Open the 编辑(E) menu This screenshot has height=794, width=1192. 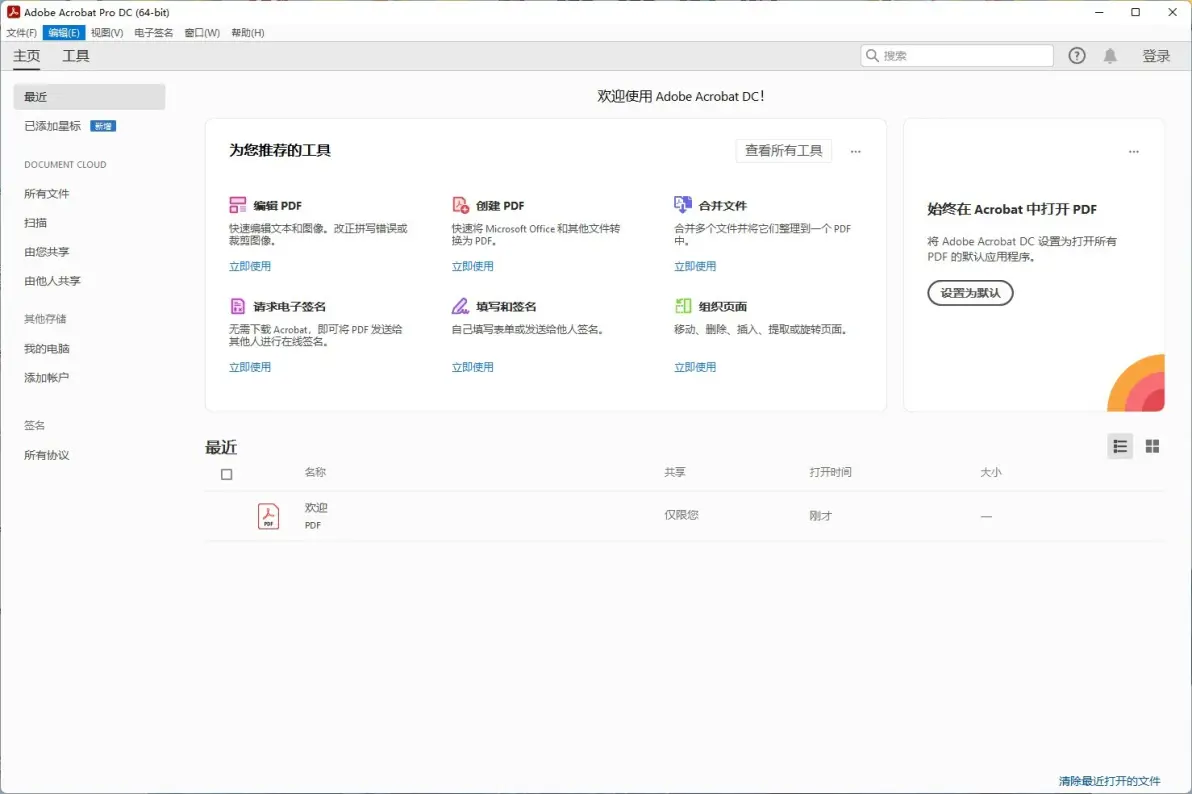click(64, 33)
